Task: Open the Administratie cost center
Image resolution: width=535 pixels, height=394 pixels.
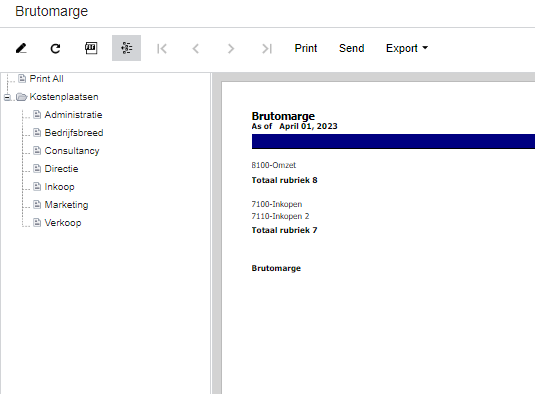Action: pyautogui.click(x=73, y=115)
